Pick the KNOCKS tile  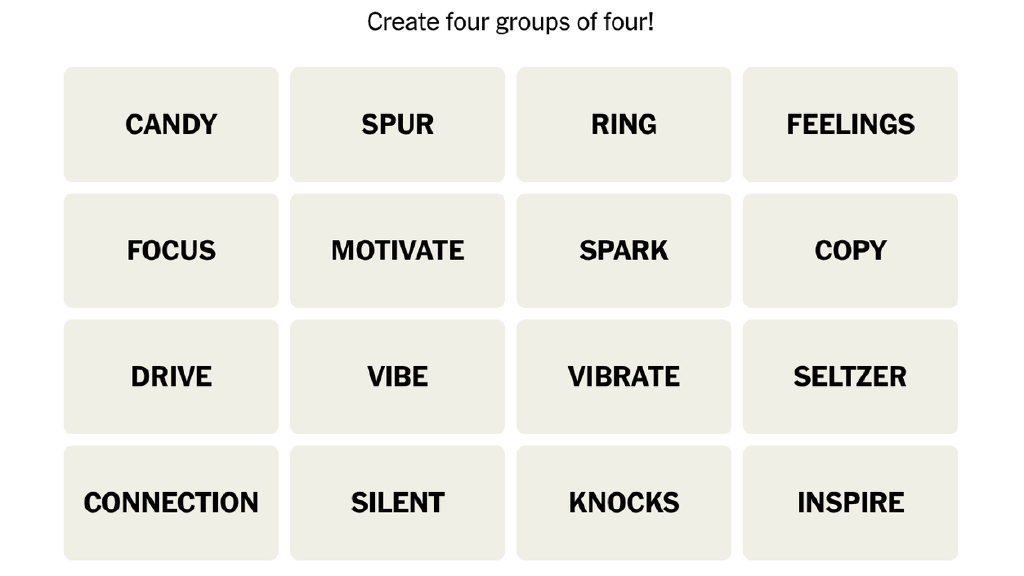(624, 502)
